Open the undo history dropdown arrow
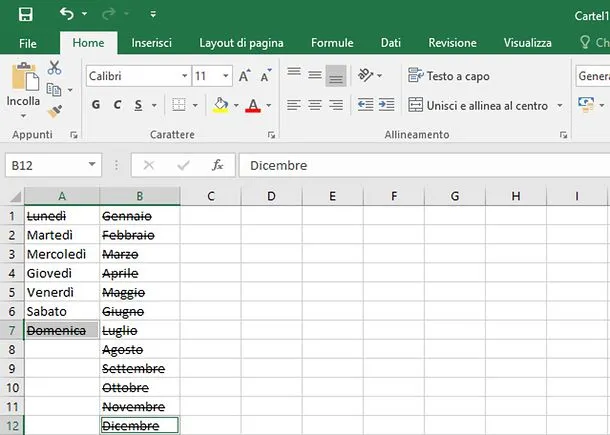Image resolution: width=610 pixels, height=435 pixels. pyautogui.click(x=84, y=14)
